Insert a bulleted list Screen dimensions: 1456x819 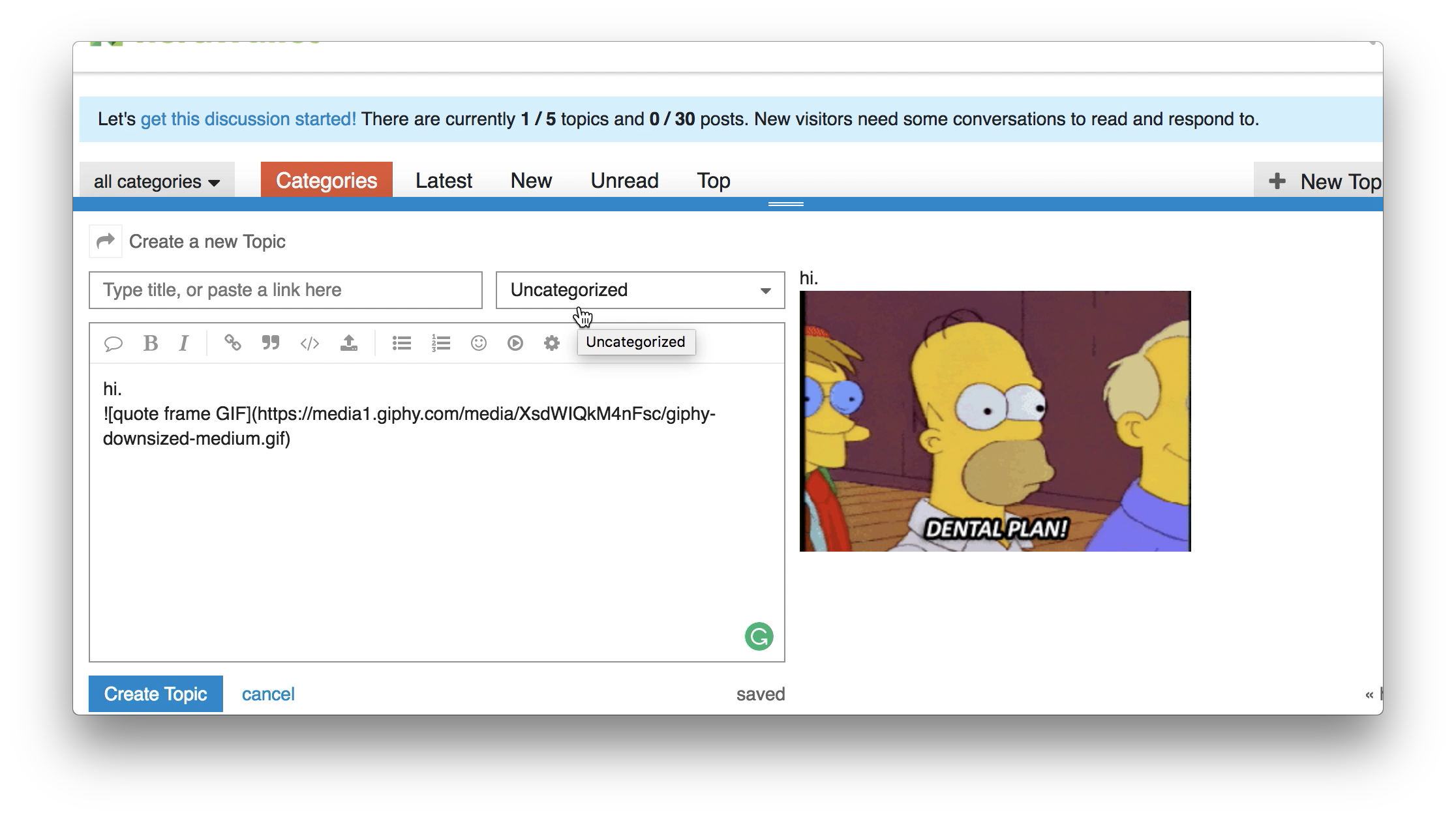[402, 343]
